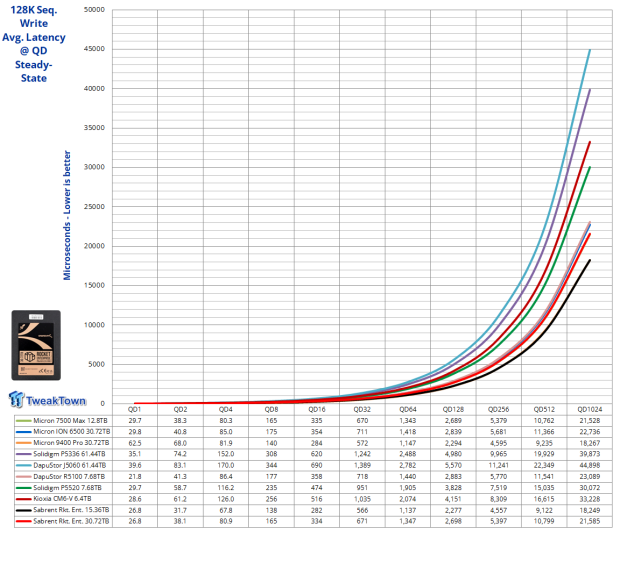Viewport: 620px width, 568px height.
Task: Click the QD4 column header
Action: tap(225, 409)
